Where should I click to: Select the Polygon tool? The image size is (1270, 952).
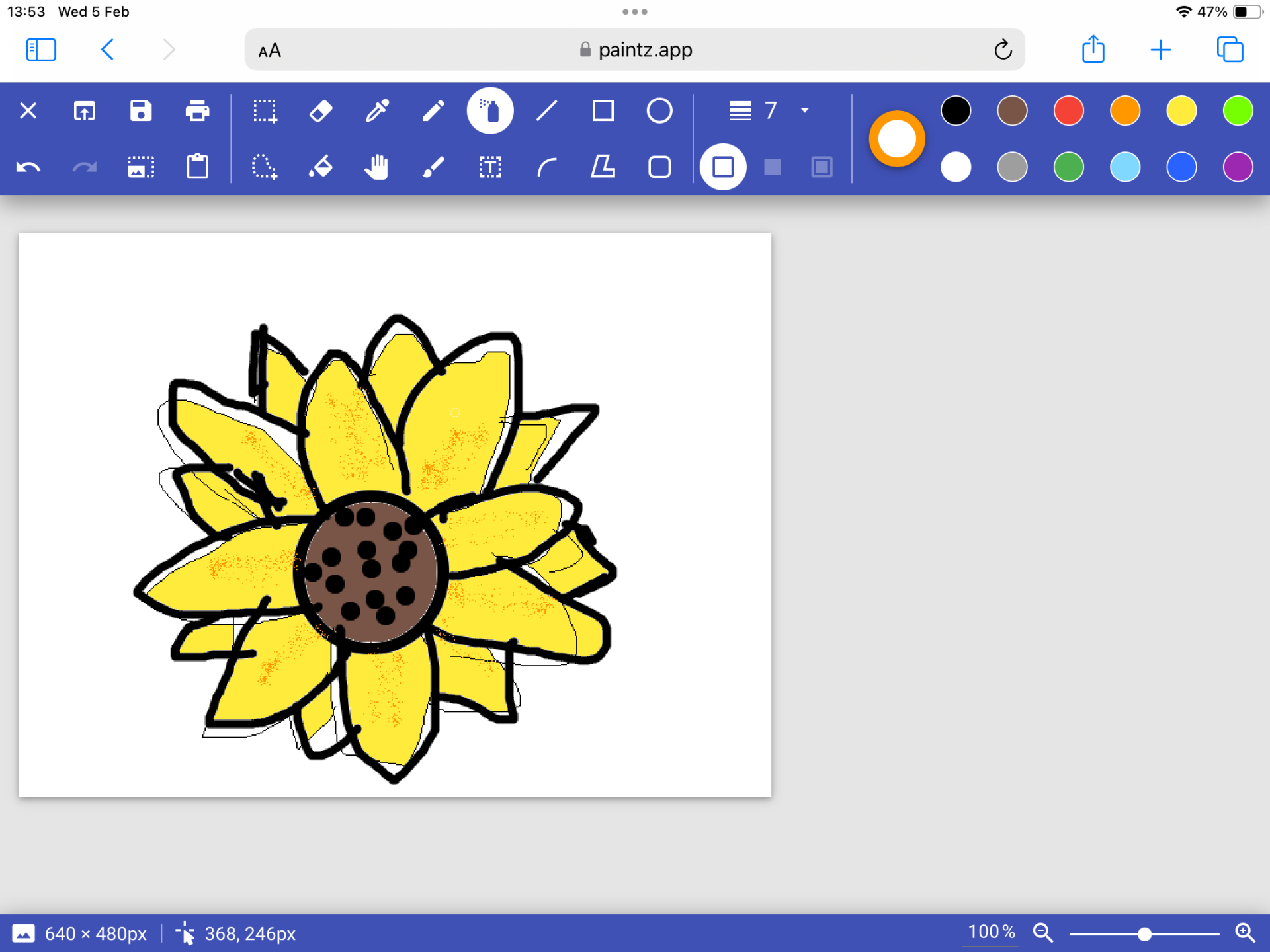pyautogui.click(x=603, y=167)
